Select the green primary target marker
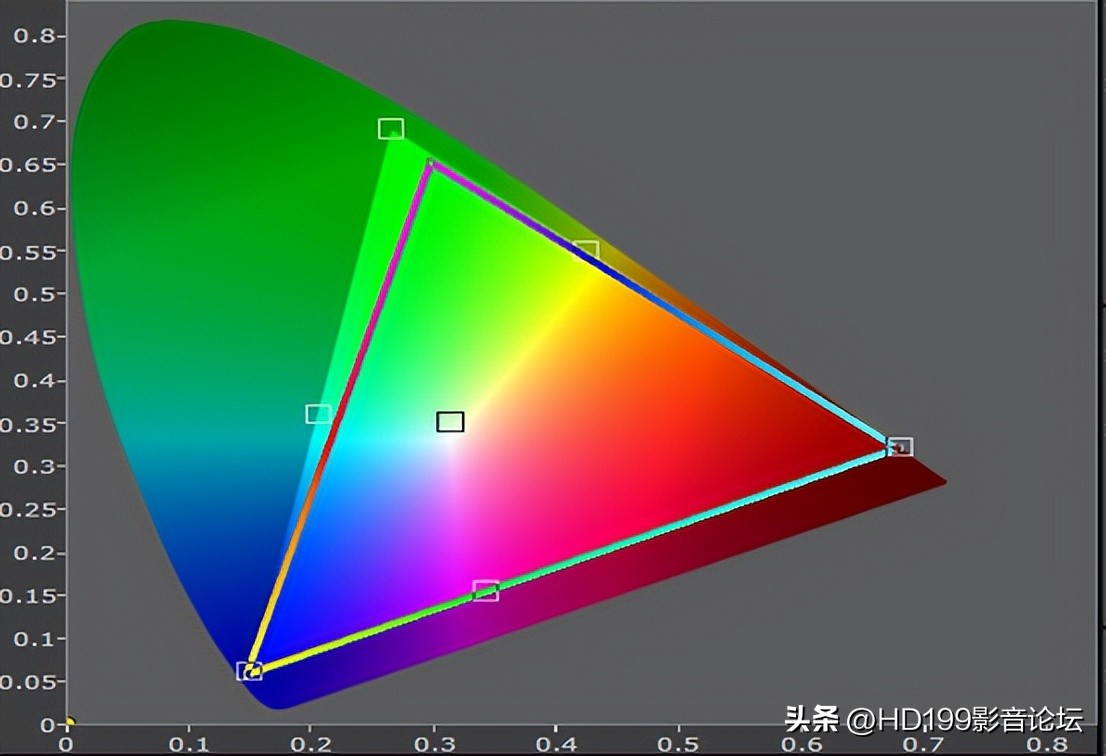 389,127
